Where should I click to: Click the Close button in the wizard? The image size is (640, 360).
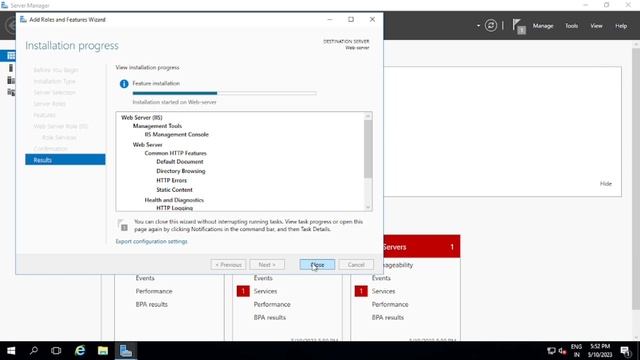click(317, 264)
